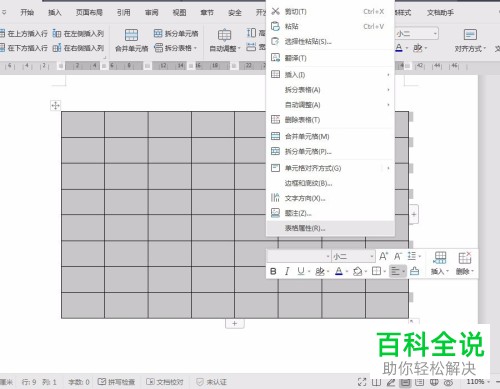
Task: Click shading fill icon in mini toolbar
Action: pos(357,271)
